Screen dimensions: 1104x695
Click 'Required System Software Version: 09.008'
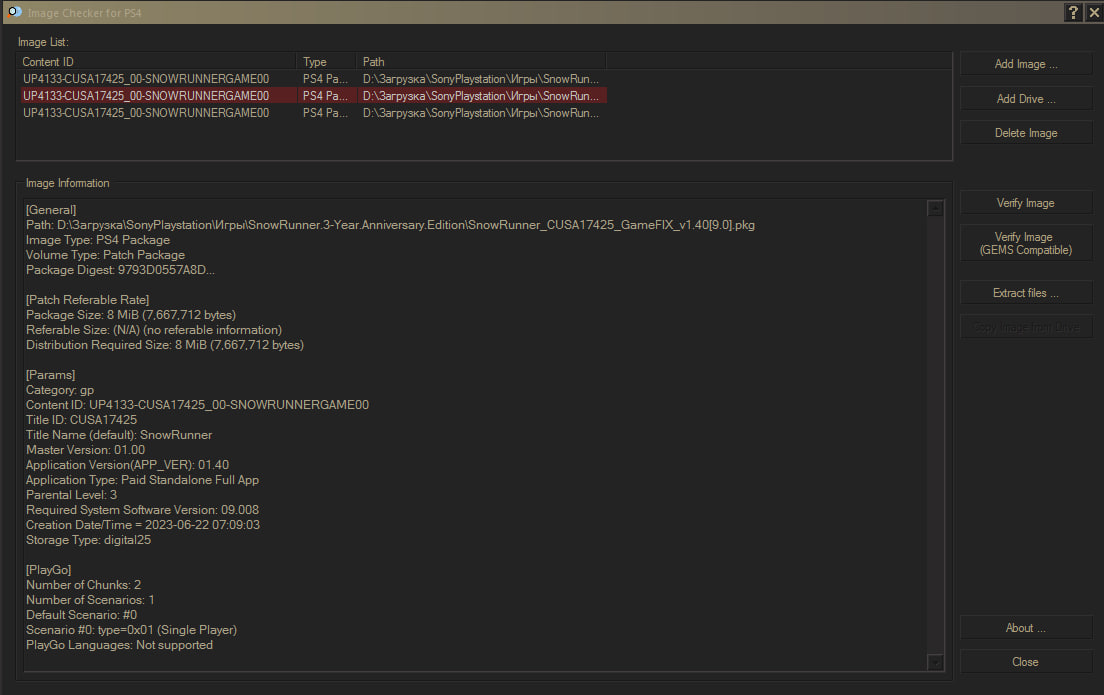[142, 510]
